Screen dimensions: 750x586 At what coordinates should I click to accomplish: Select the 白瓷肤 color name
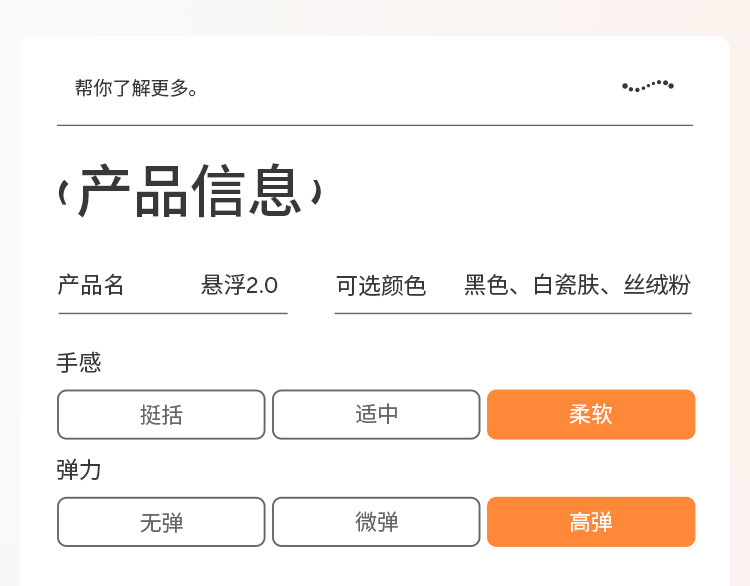566,286
